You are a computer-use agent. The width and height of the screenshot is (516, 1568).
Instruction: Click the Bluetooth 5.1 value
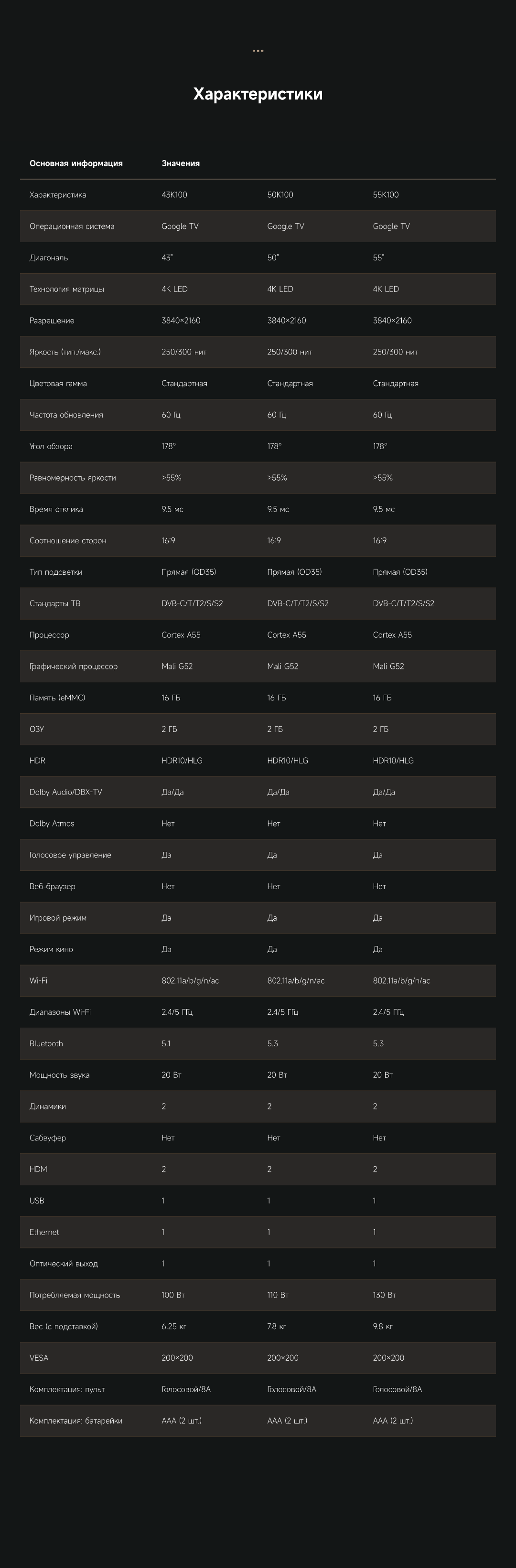point(166,1043)
